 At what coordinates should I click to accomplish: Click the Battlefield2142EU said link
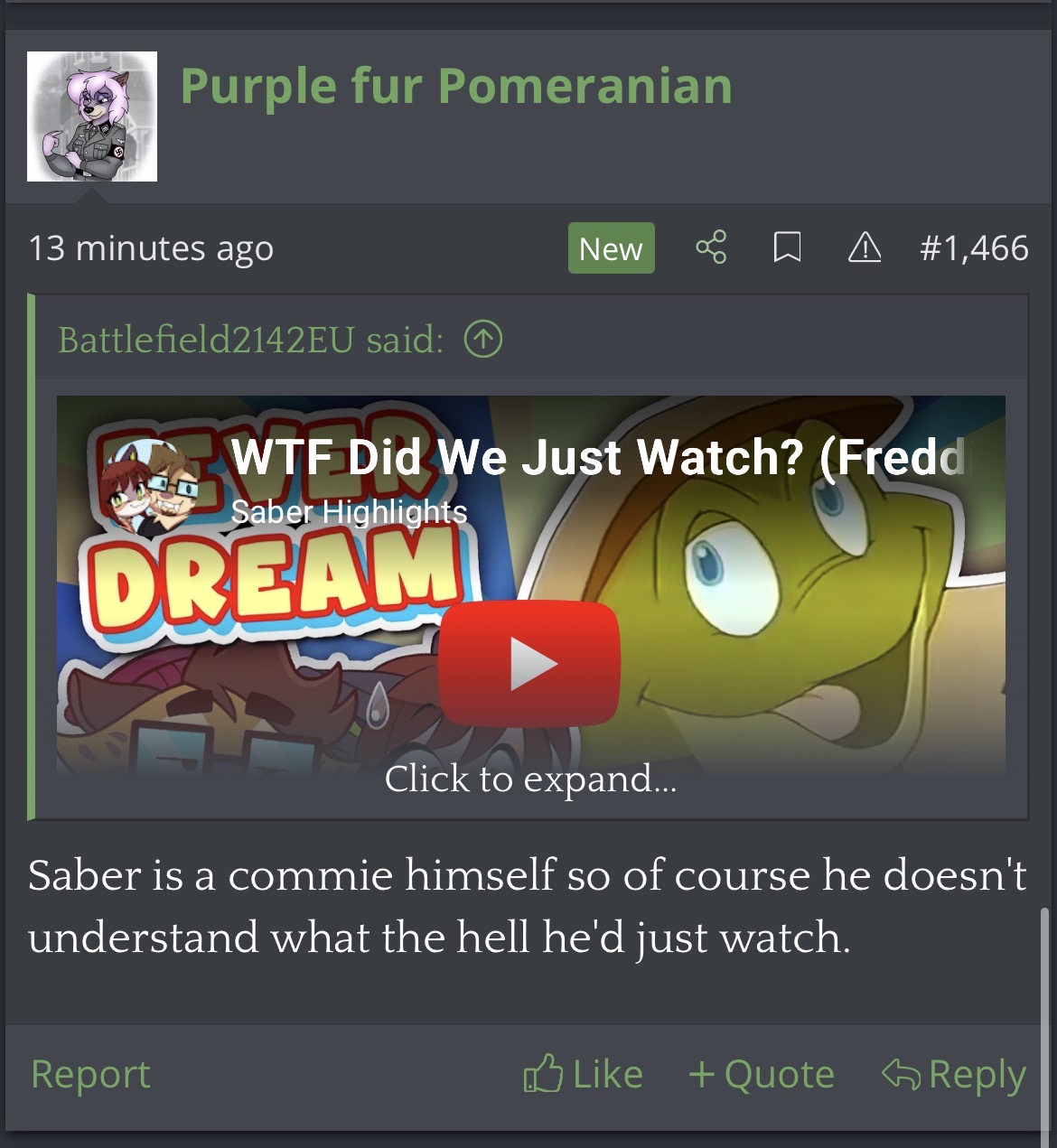pyautogui.click(x=251, y=340)
